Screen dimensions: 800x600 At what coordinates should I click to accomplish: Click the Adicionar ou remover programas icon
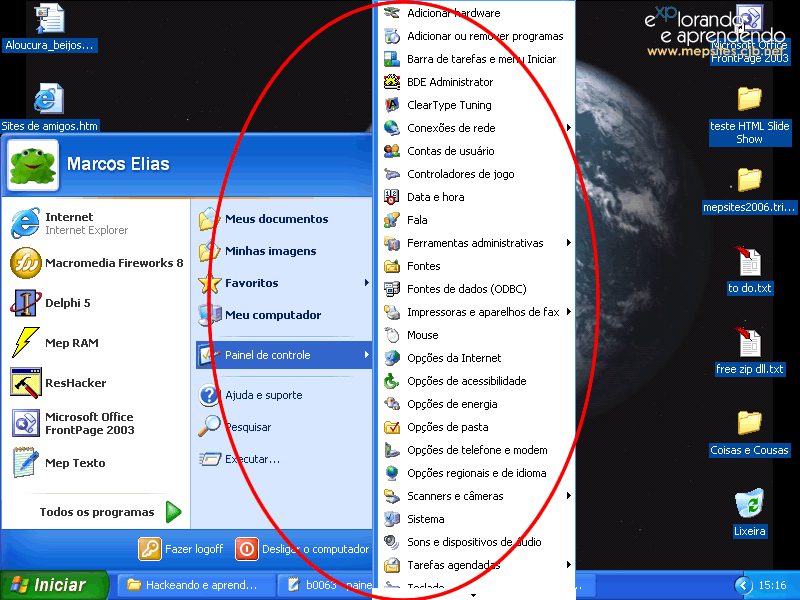click(x=392, y=36)
